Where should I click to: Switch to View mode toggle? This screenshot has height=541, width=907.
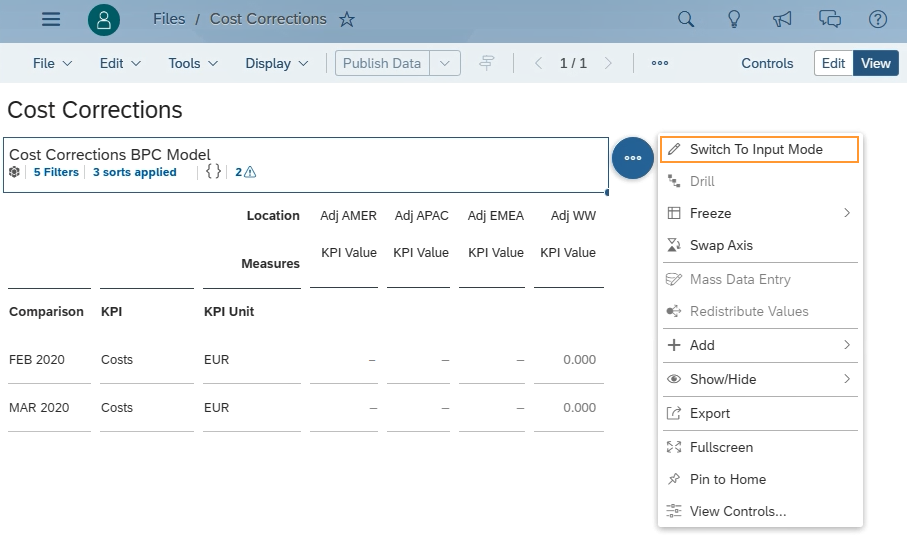pos(876,63)
